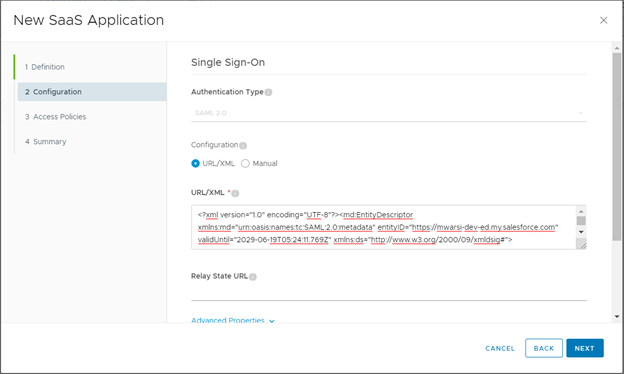
Task: Click the textarea resize grip handle
Action: 583,246
